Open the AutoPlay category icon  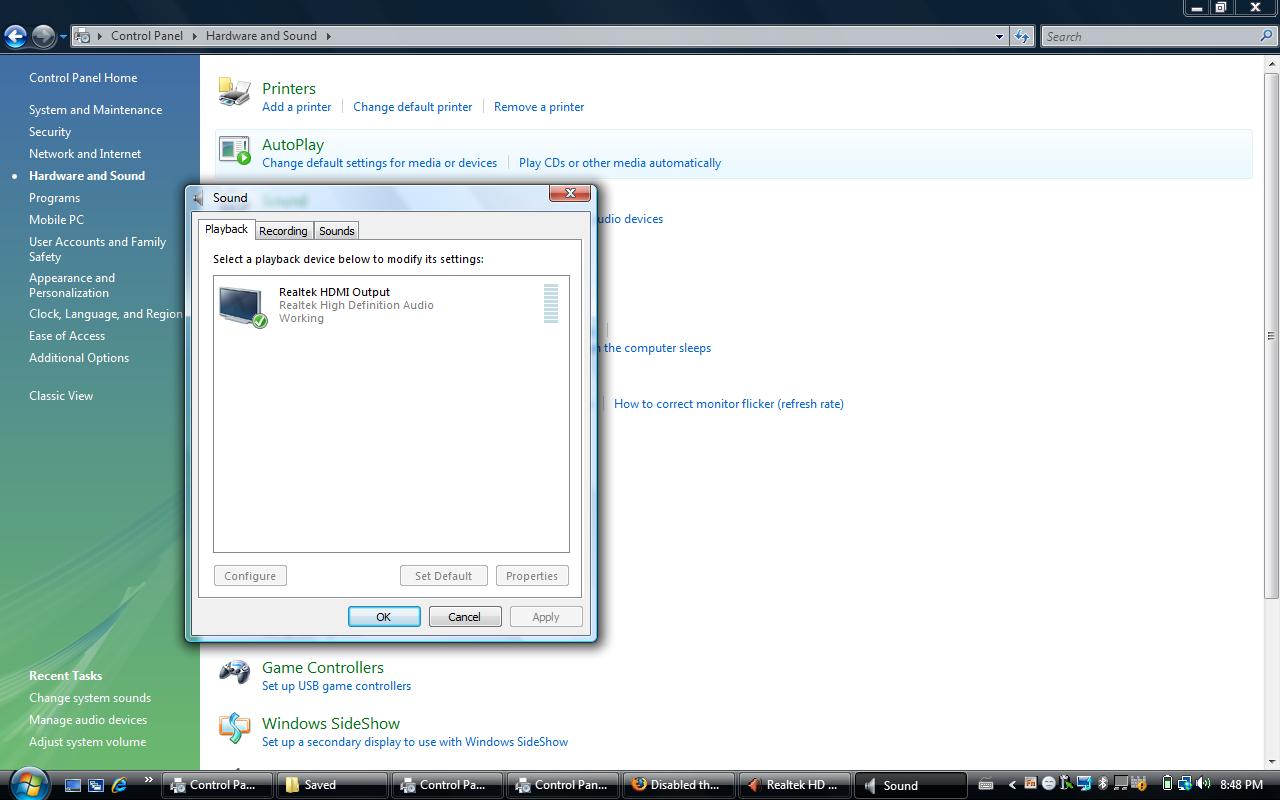(x=234, y=149)
